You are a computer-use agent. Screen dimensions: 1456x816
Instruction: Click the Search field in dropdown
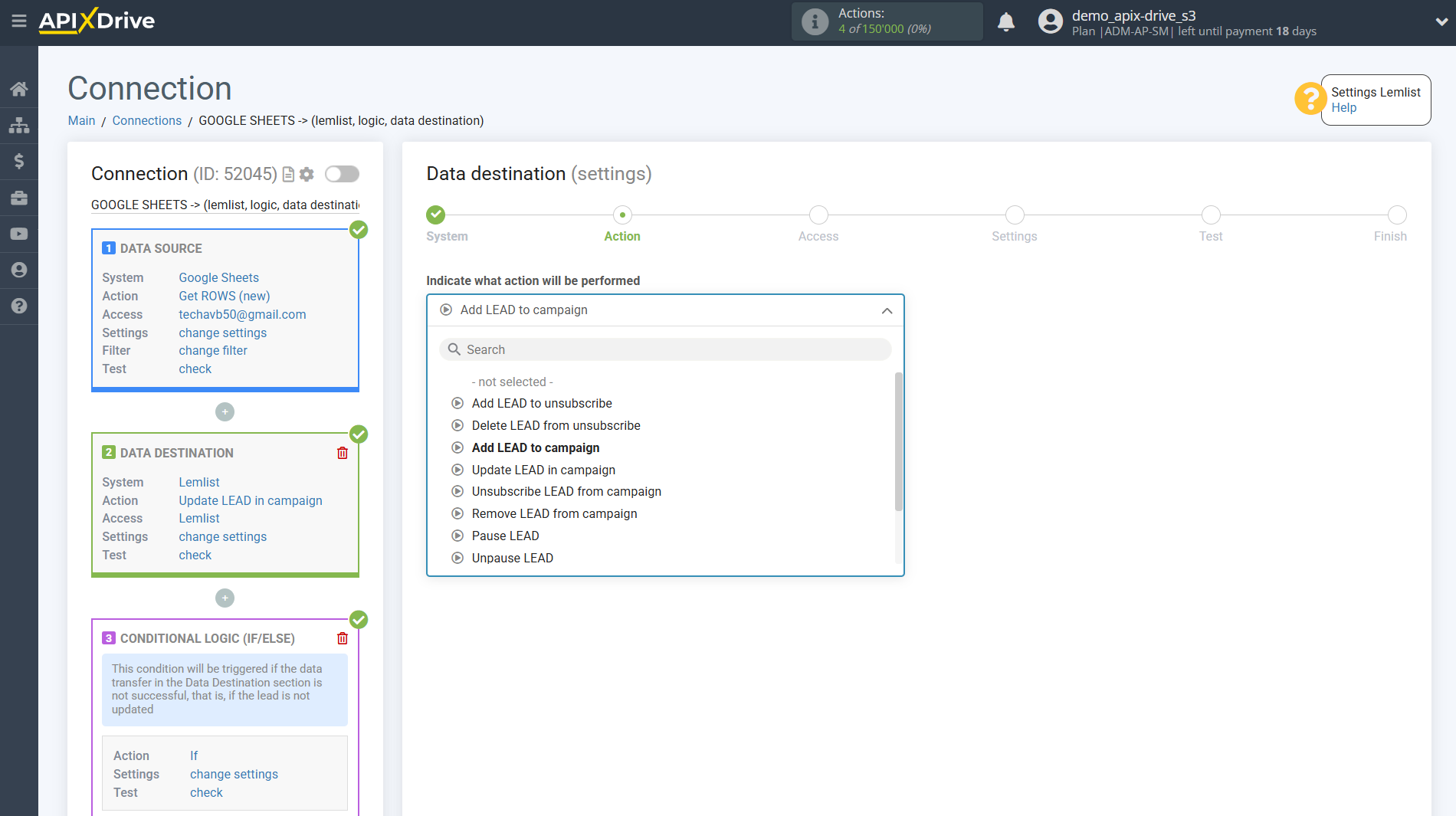pos(665,349)
